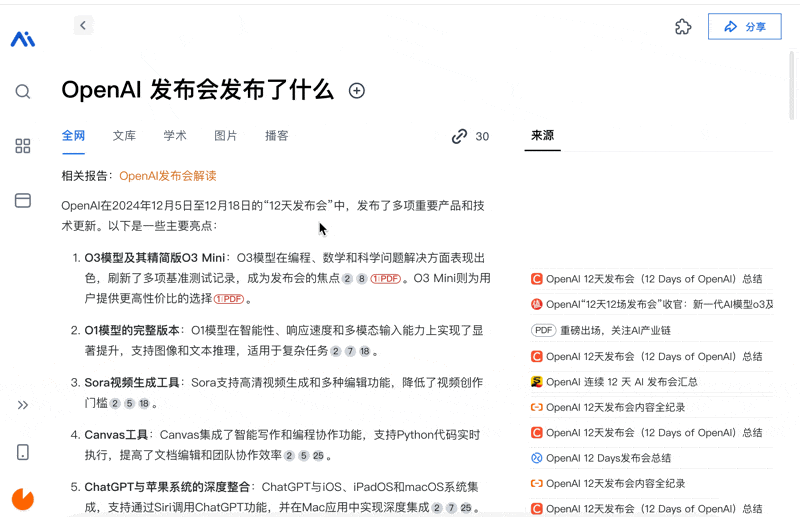This screenshot has height=517, width=800.
Task: Click the 分享 share button
Action: [x=744, y=27]
